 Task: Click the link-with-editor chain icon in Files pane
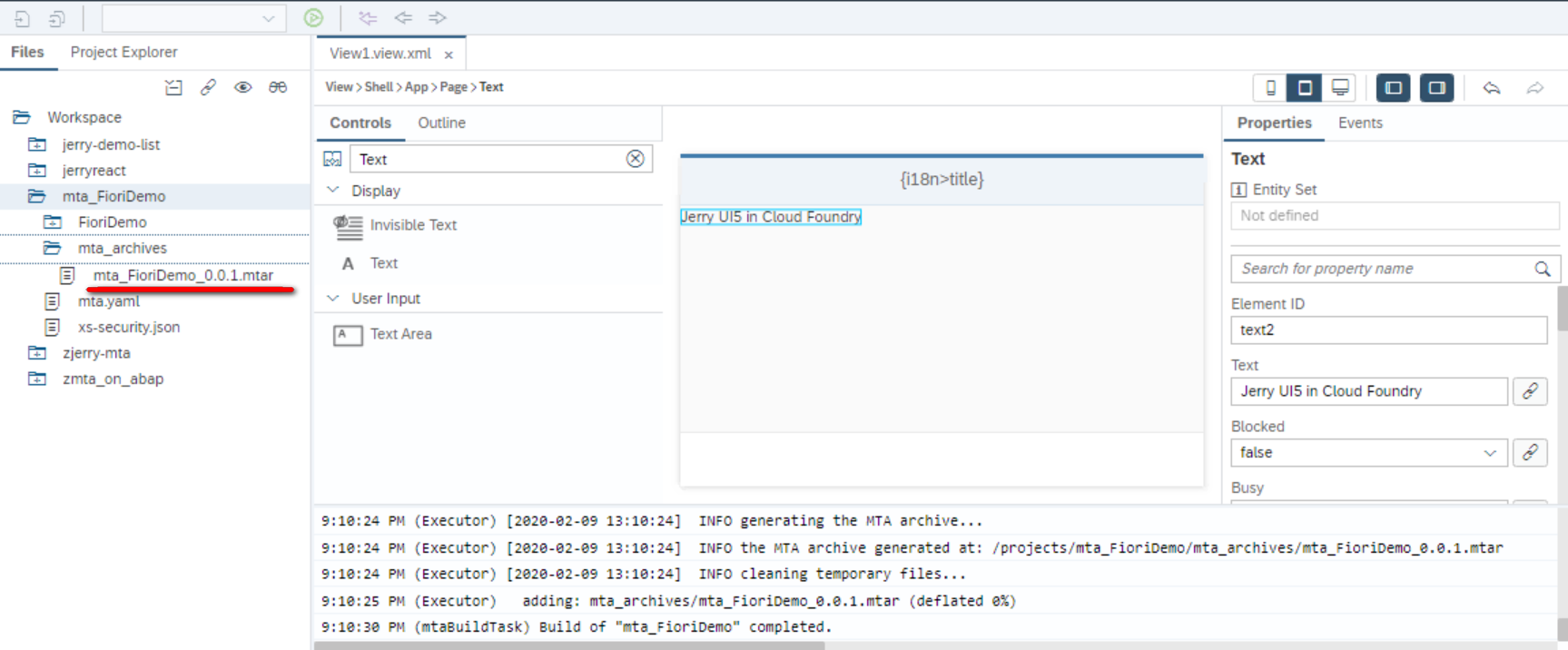click(208, 87)
